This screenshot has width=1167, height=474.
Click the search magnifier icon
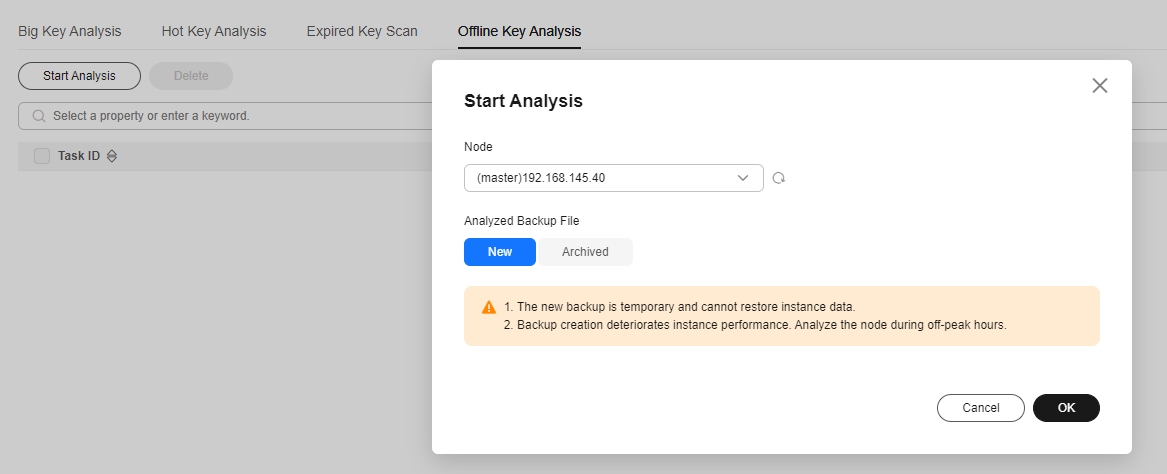click(x=39, y=116)
